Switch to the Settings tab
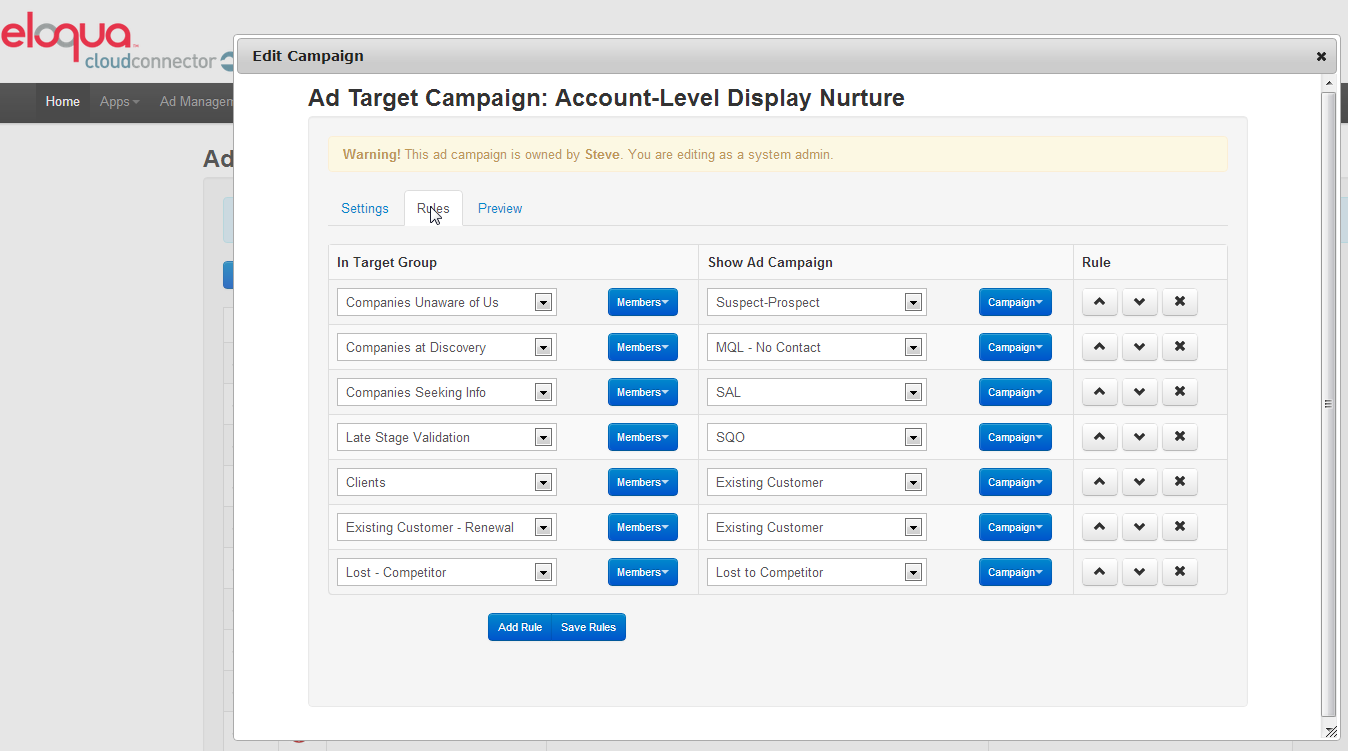 coord(364,208)
